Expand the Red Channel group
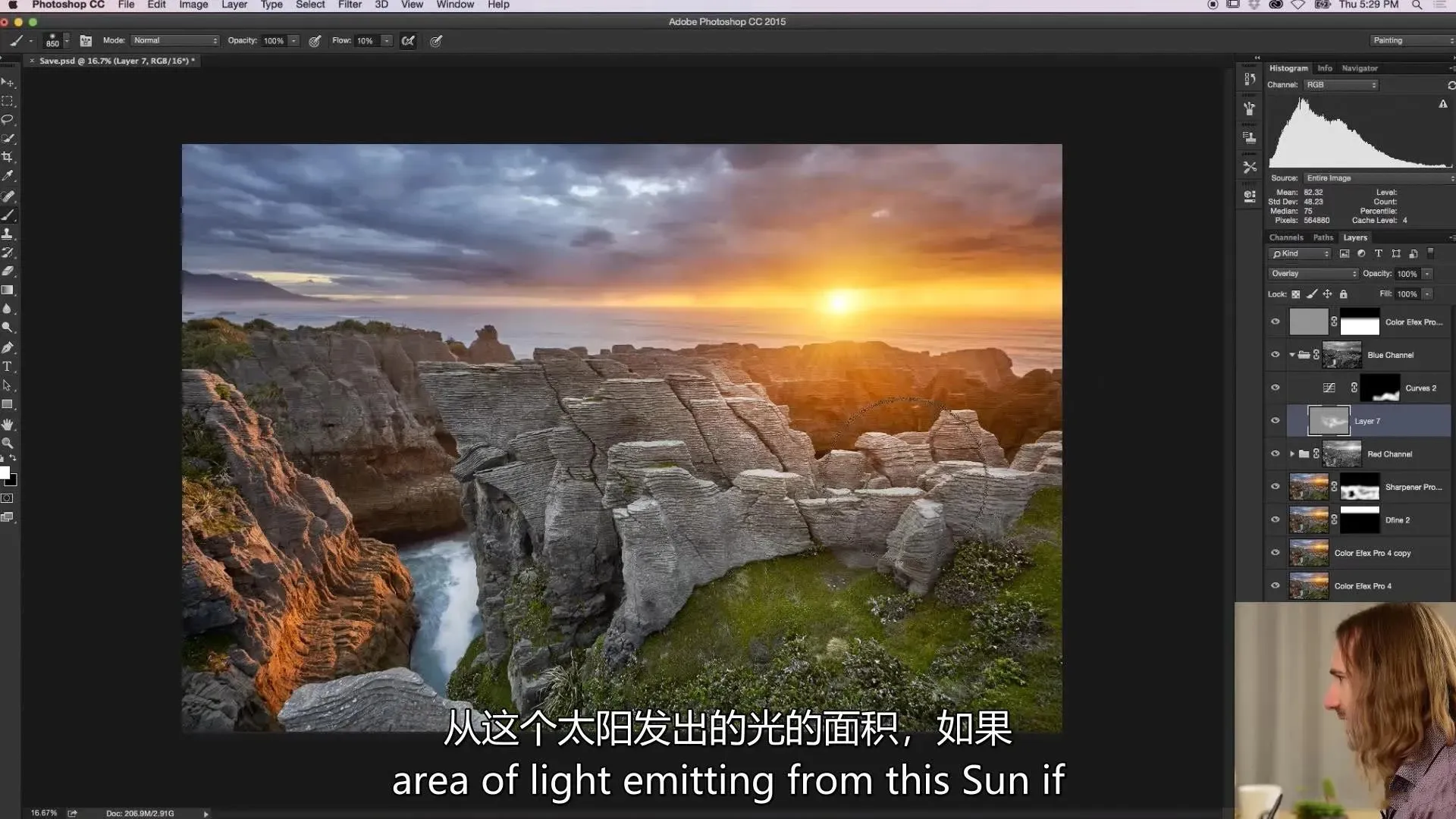Screen dimensions: 1456x819 tap(1292, 454)
